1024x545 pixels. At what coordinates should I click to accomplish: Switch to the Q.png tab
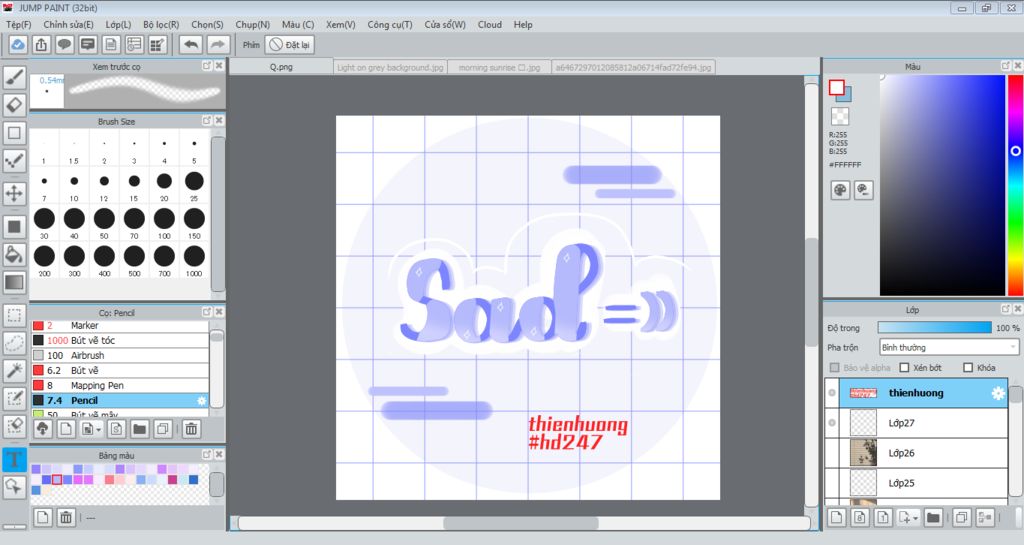[281, 67]
